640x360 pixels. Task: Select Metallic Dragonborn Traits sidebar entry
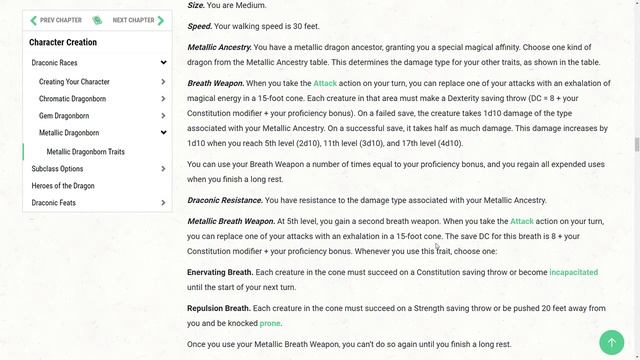[x=85, y=152]
